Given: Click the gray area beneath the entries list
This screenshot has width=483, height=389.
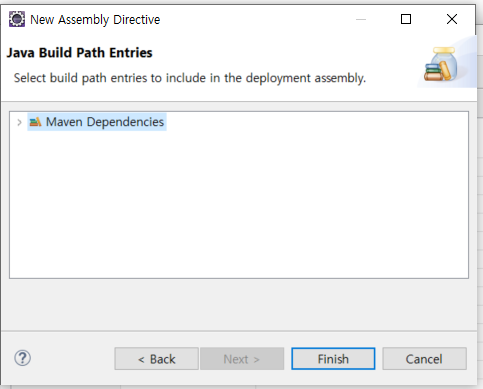Looking at the screenshot, I should 239,304.
